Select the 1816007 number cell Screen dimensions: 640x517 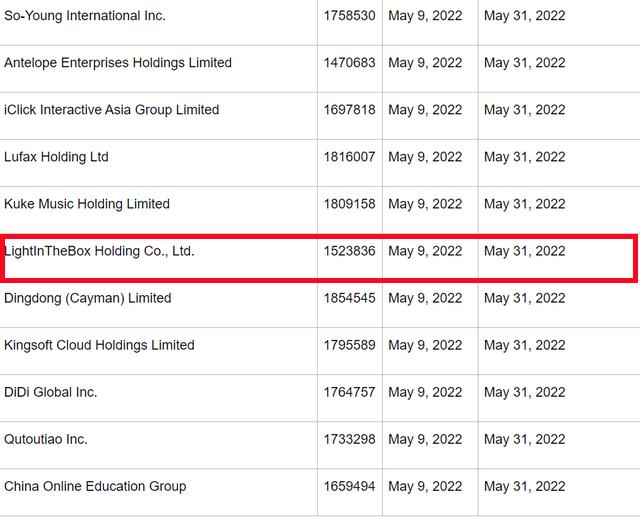349,157
